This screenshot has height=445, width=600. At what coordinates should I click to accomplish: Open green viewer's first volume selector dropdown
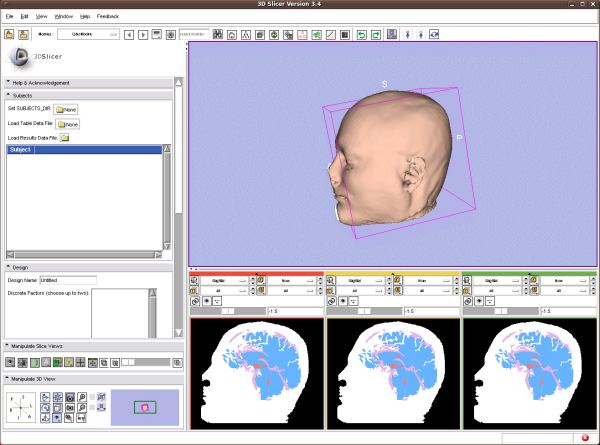[497, 281]
